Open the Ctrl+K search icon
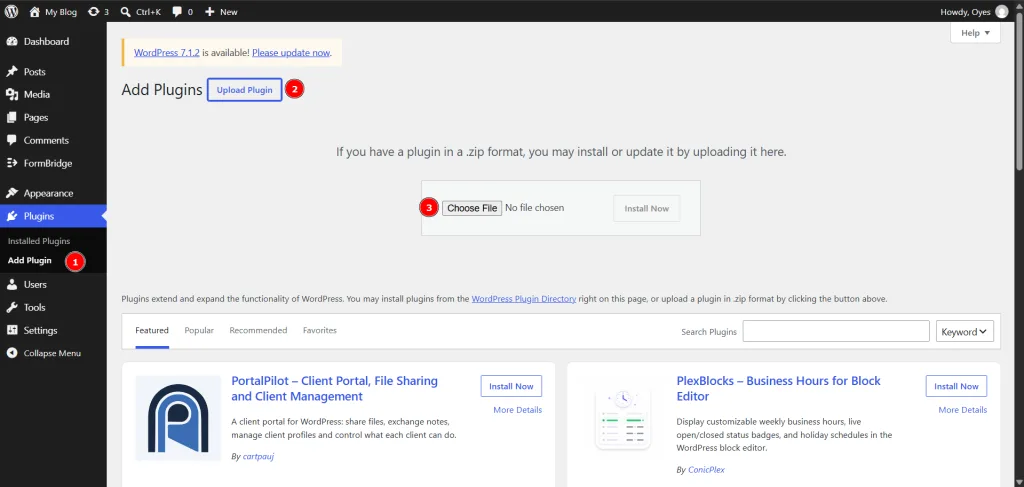This screenshot has height=487, width=1024. 125,12
